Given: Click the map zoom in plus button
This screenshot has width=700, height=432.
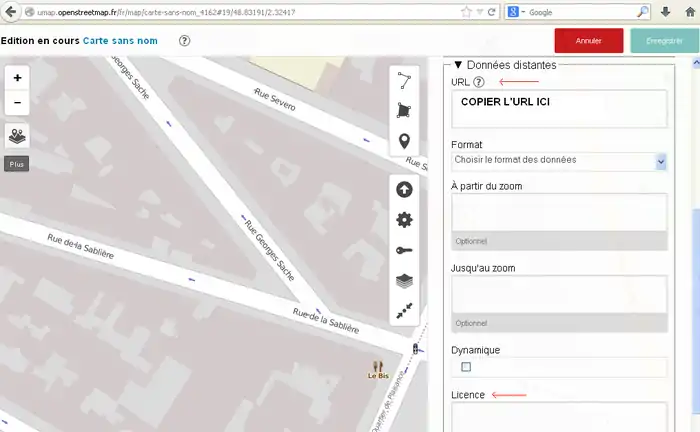Looking at the screenshot, I should tap(17, 78).
